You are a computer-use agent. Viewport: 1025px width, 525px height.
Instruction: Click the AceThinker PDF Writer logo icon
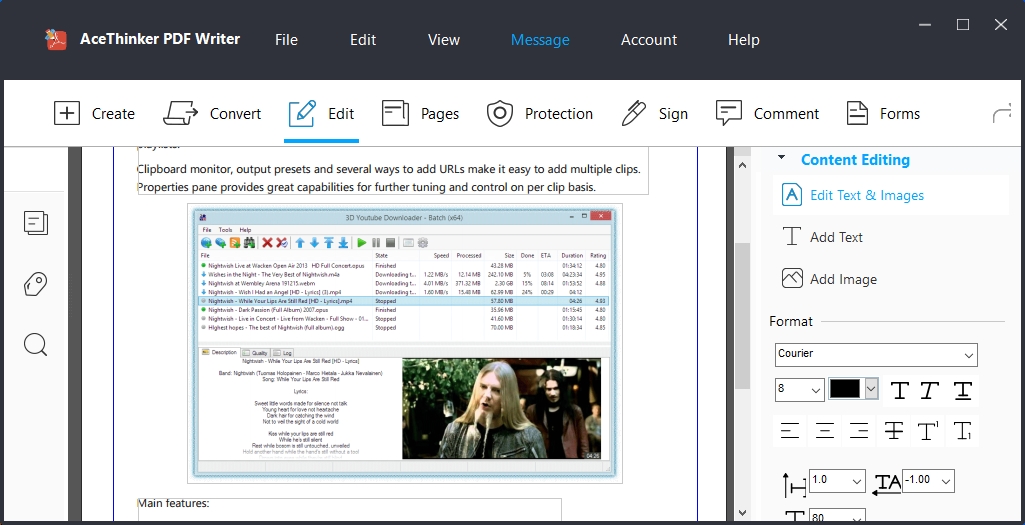[x=56, y=39]
